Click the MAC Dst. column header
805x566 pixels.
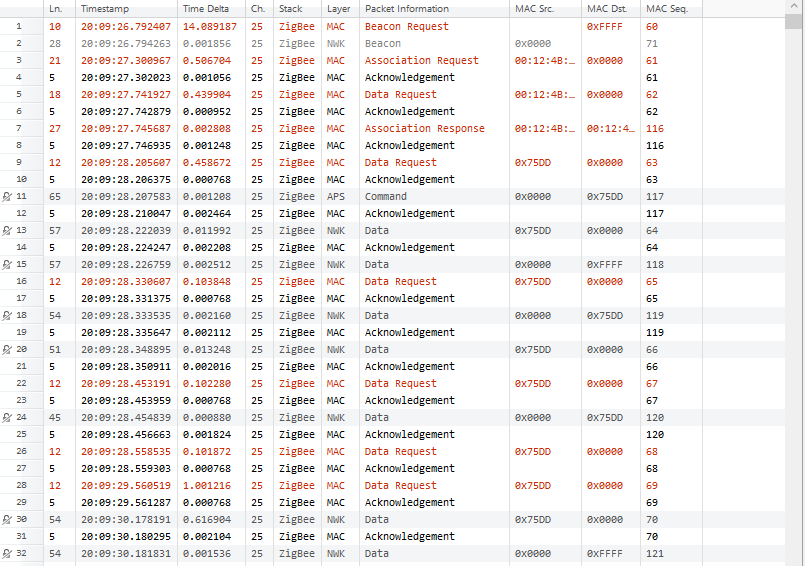pos(611,9)
